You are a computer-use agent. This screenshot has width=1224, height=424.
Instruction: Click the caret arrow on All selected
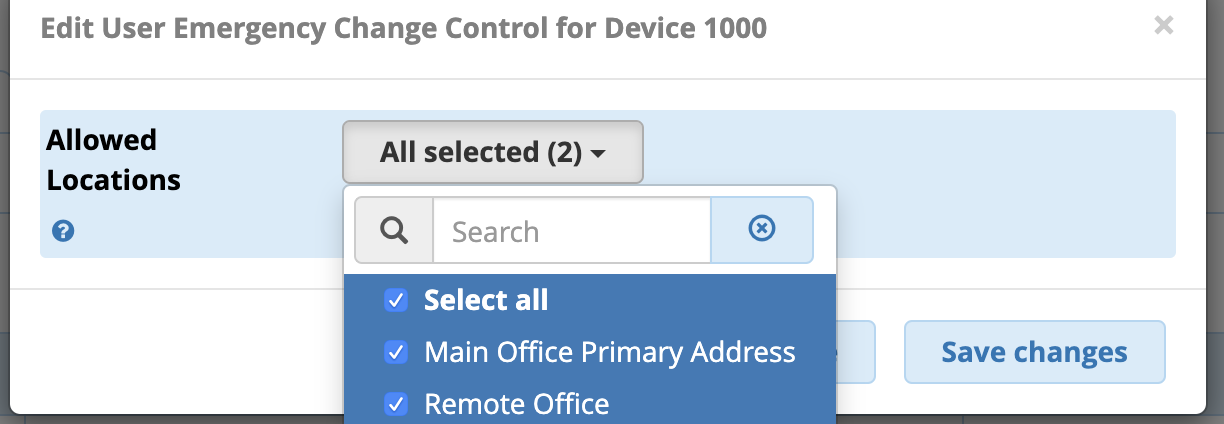pyautogui.click(x=598, y=154)
